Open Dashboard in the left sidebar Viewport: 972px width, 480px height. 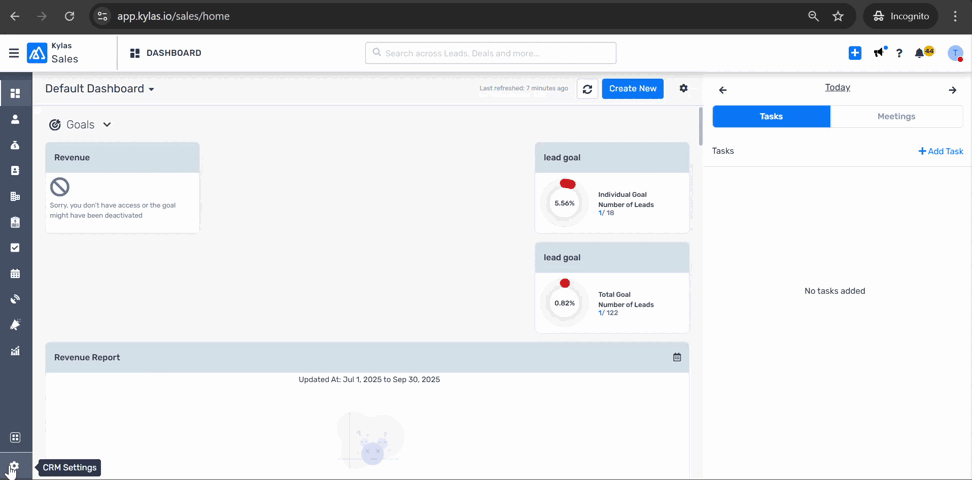pos(15,94)
